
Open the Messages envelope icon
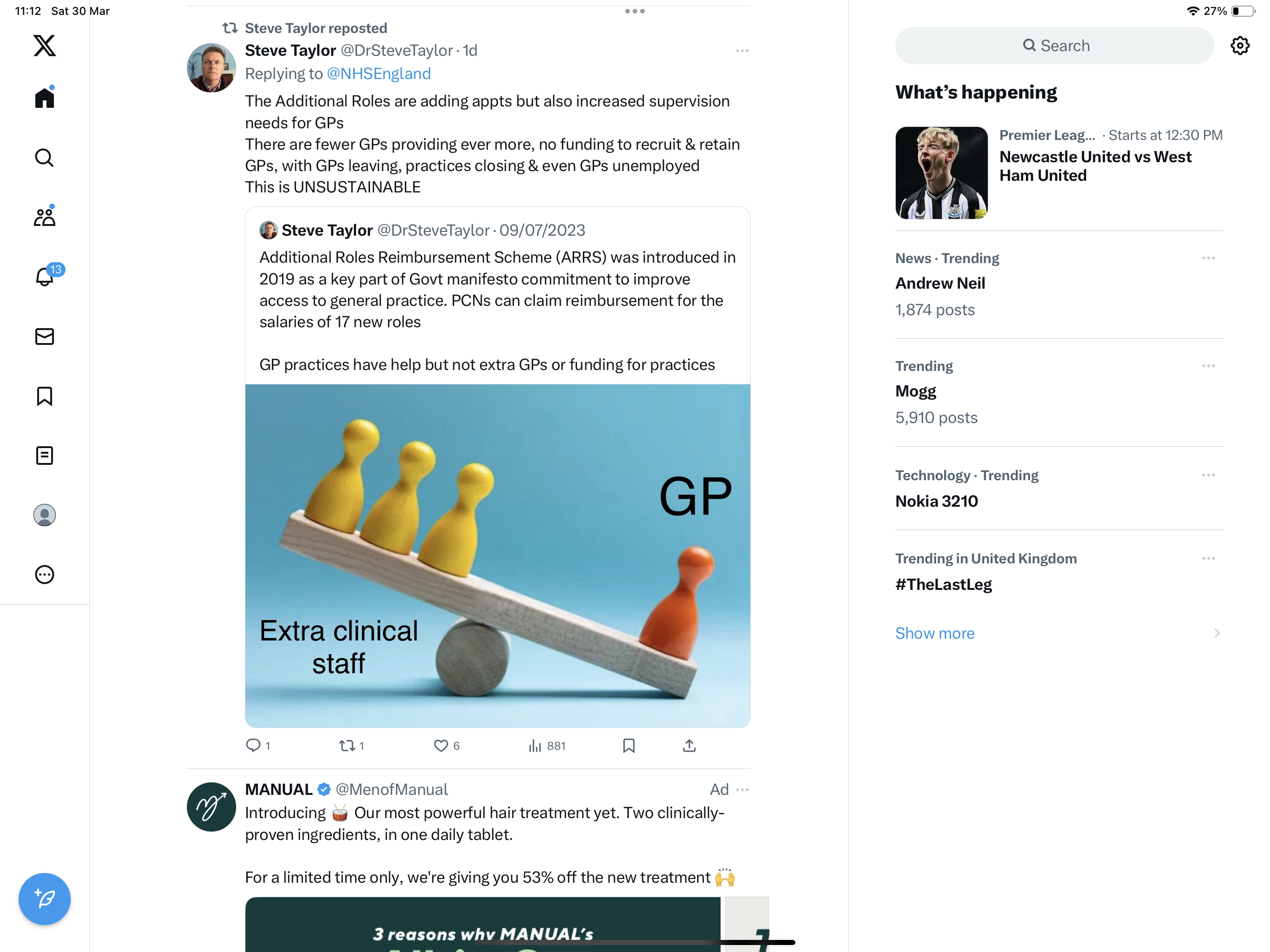44,336
